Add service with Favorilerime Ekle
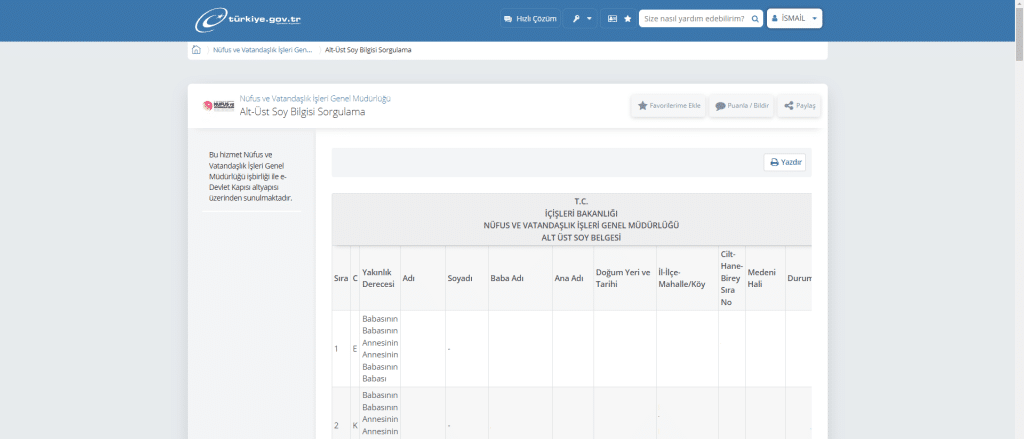The width and height of the screenshot is (1024, 439). click(x=669, y=105)
